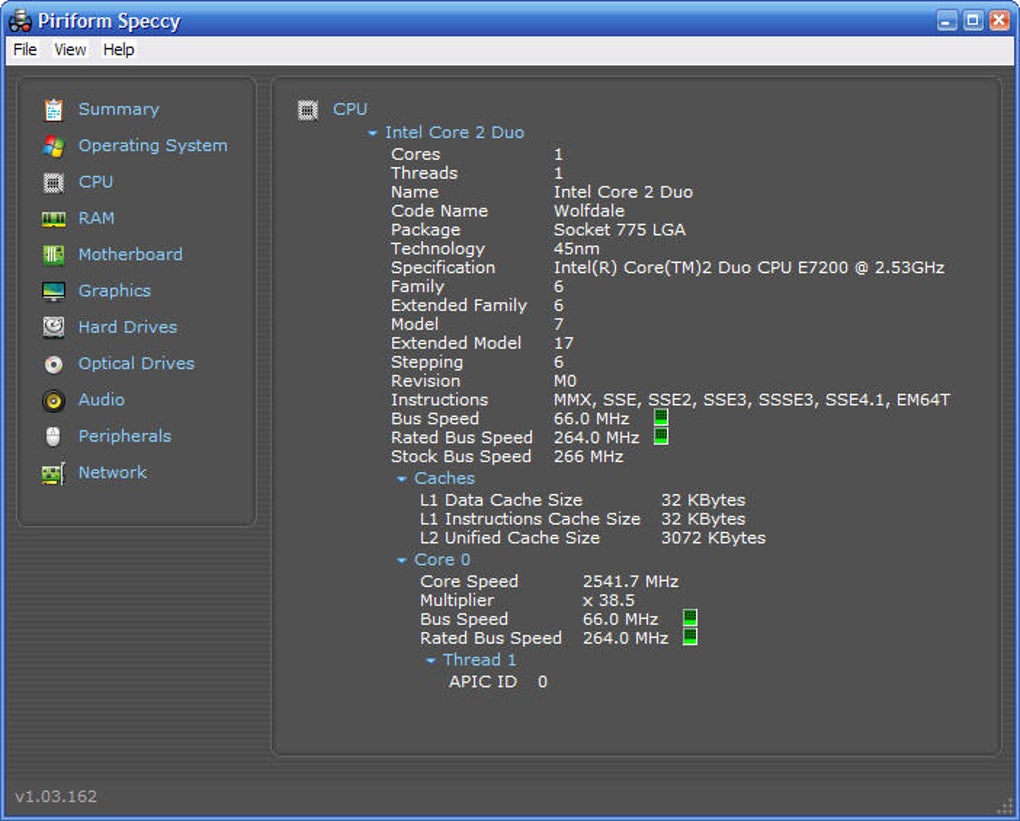Screen dimensions: 1020x821
Task: Minimize the Speccy window
Action: [x=947, y=21]
